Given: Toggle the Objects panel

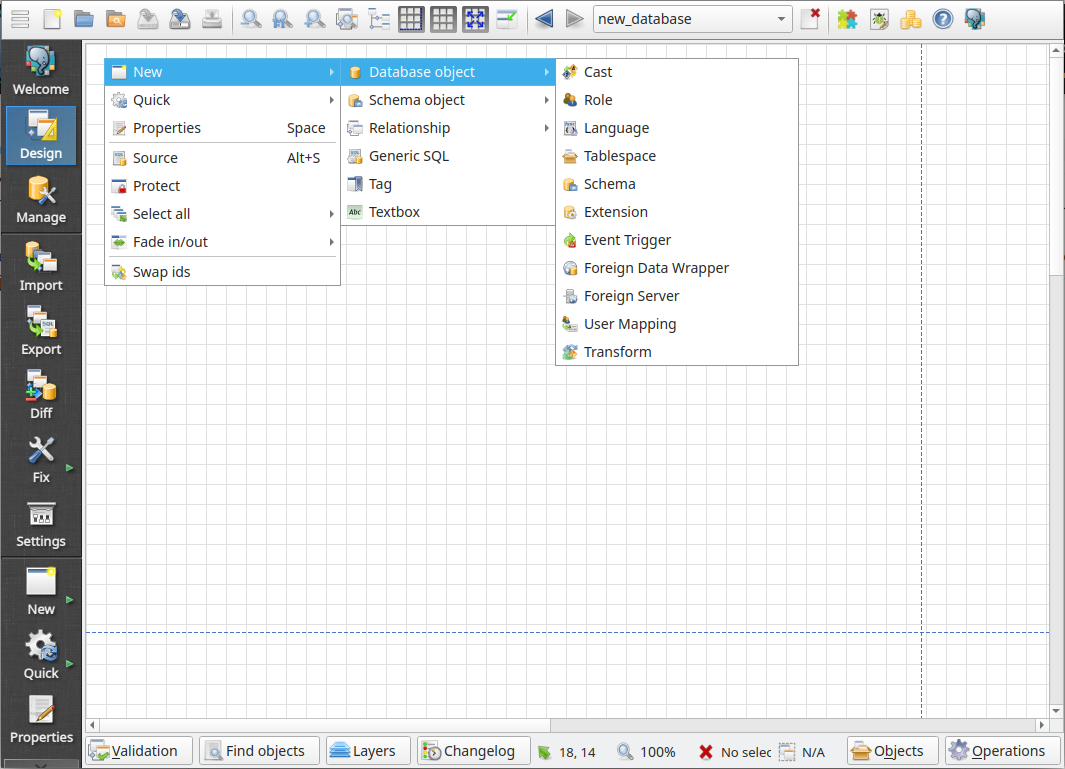Looking at the screenshot, I should pyautogui.click(x=892, y=751).
